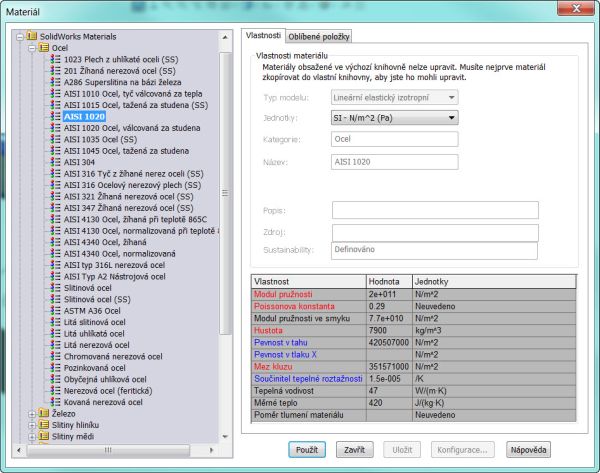This screenshot has width=600, height=473.
Task: Expand the Slitiny mědi category node
Action: click(32, 436)
